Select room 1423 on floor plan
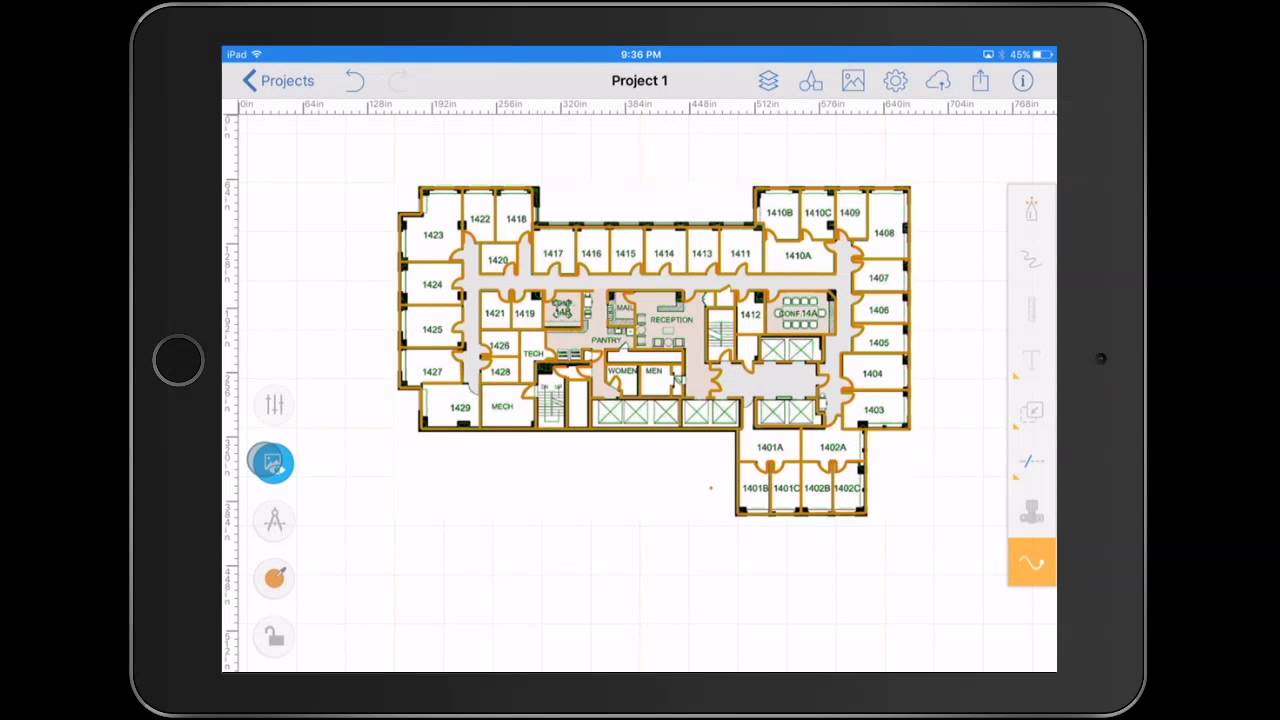Viewport: 1280px width, 720px height. pyautogui.click(x=433, y=235)
